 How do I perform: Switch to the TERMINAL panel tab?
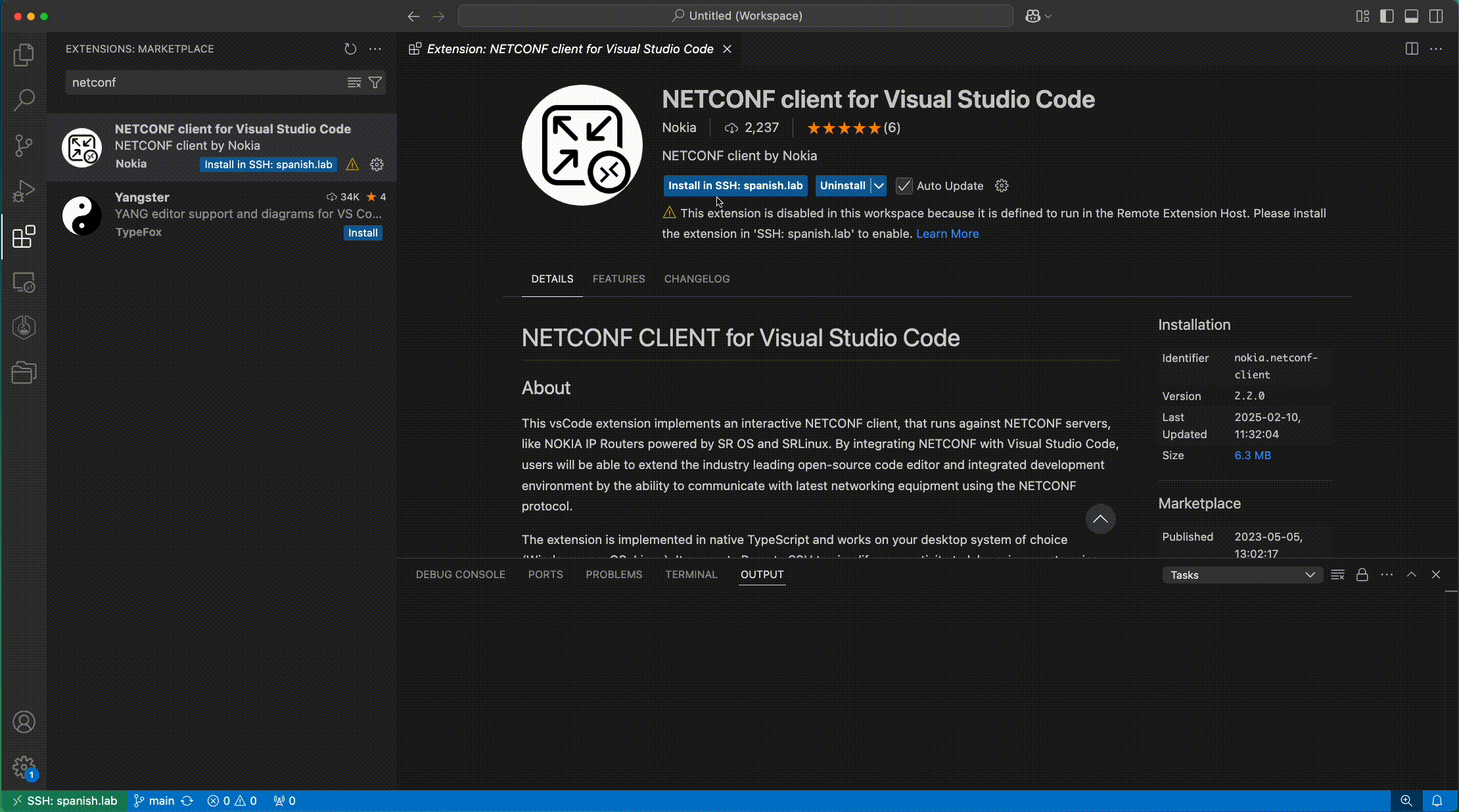tap(691, 575)
